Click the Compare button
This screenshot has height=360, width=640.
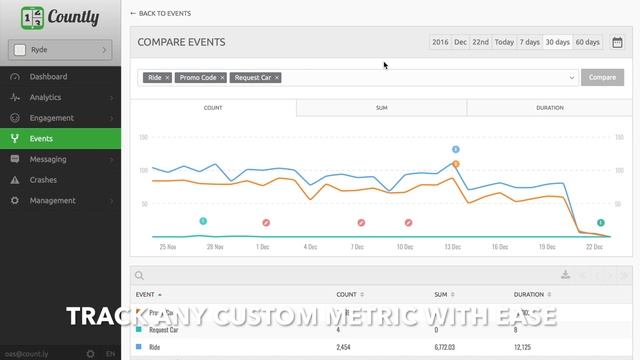602,77
